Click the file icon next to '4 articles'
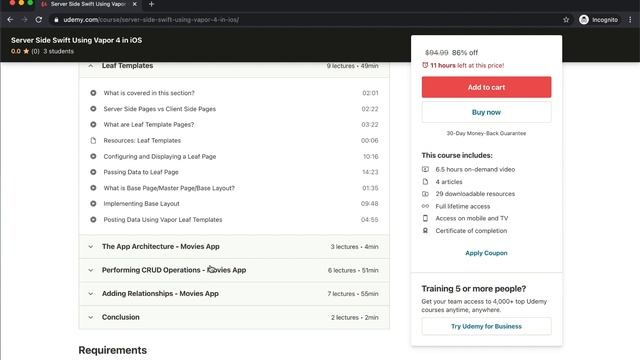The height and width of the screenshot is (360, 640). point(425,182)
